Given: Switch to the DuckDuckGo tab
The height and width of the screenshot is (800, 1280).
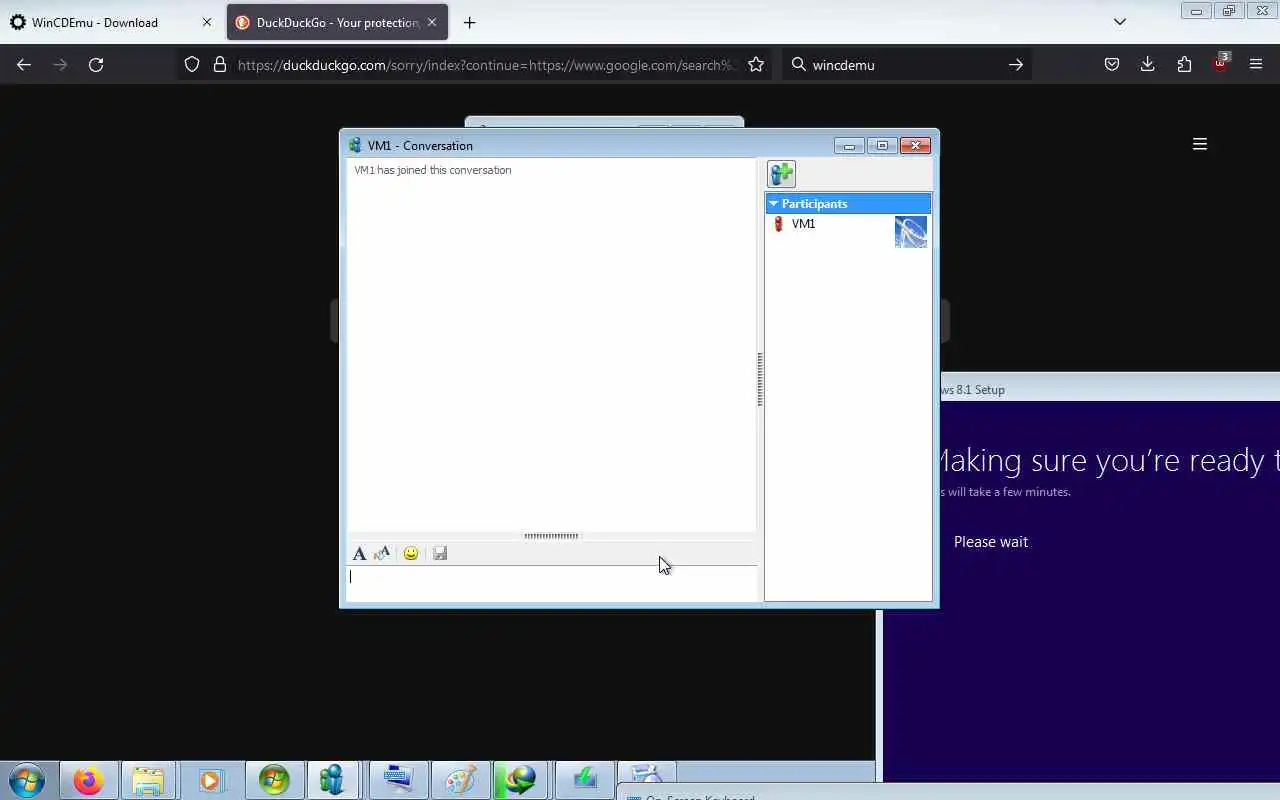Looking at the screenshot, I should pyautogui.click(x=337, y=22).
